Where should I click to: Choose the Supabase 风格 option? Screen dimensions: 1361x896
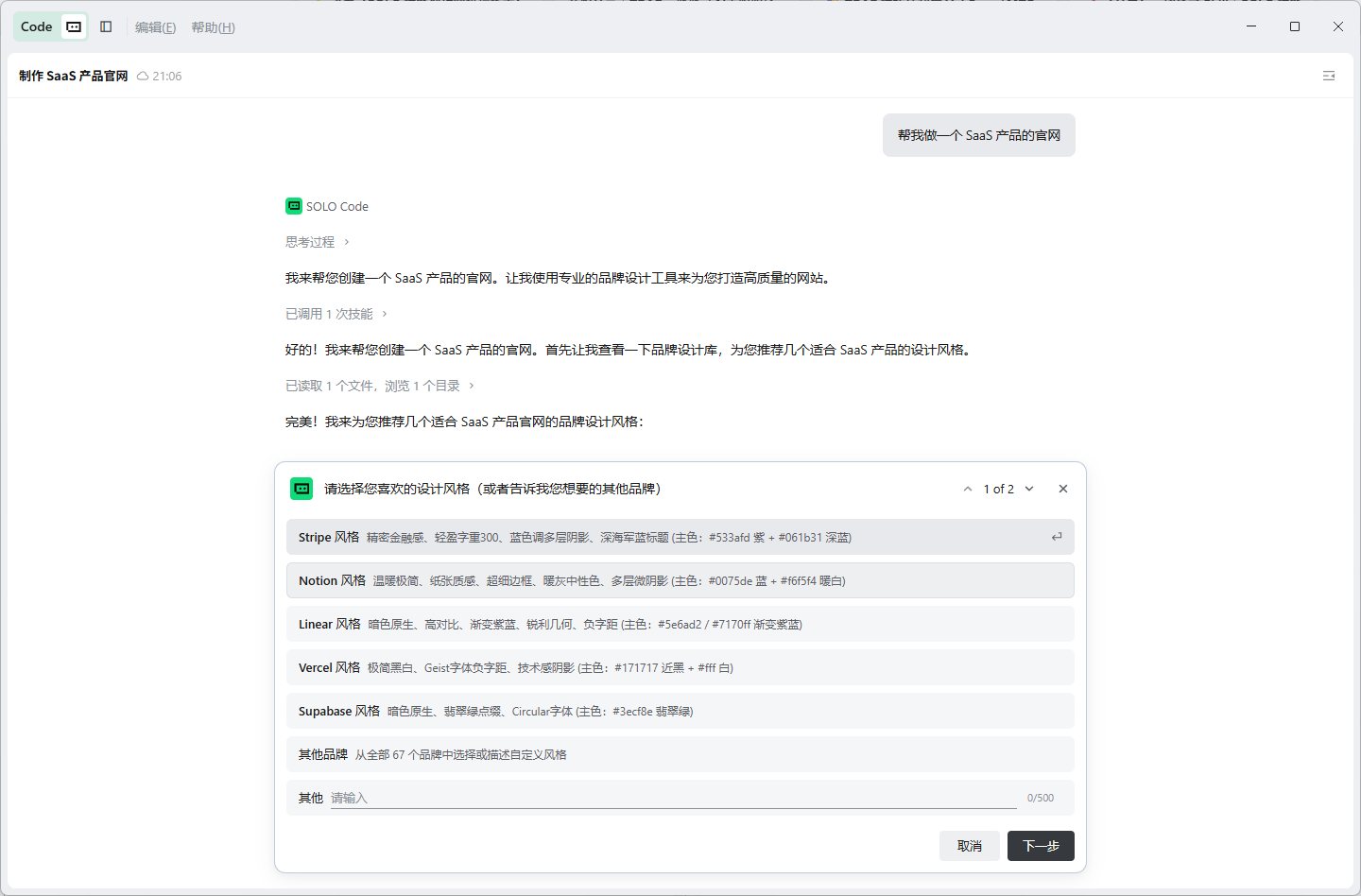pos(680,711)
